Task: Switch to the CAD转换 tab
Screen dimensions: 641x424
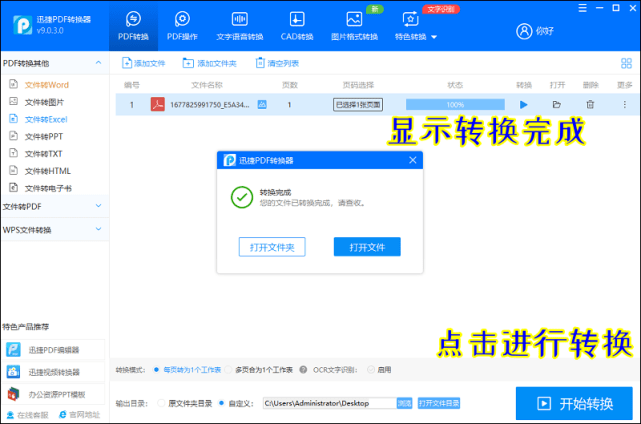Action: coord(297,27)
